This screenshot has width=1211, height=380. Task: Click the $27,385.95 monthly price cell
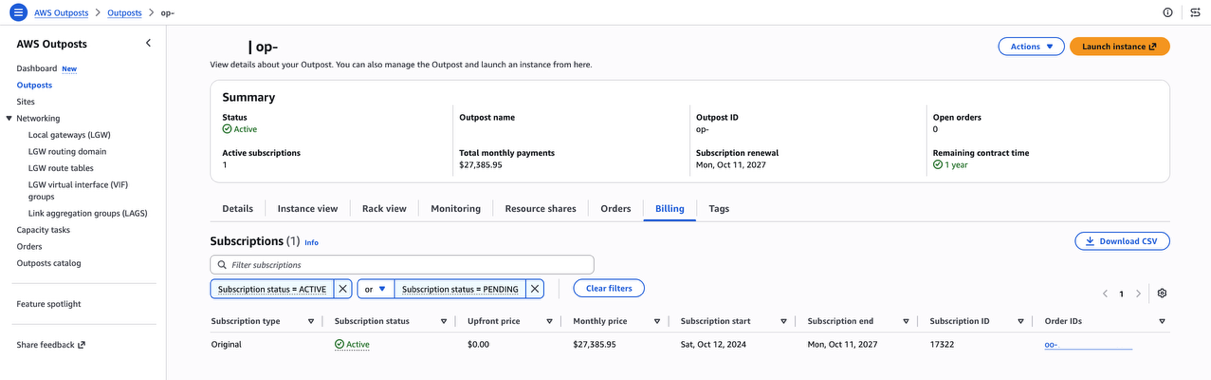coord(594,345)
